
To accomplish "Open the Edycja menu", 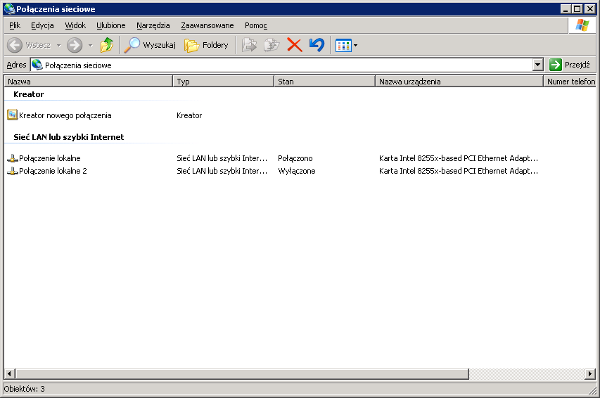I will tap(42, 25).
